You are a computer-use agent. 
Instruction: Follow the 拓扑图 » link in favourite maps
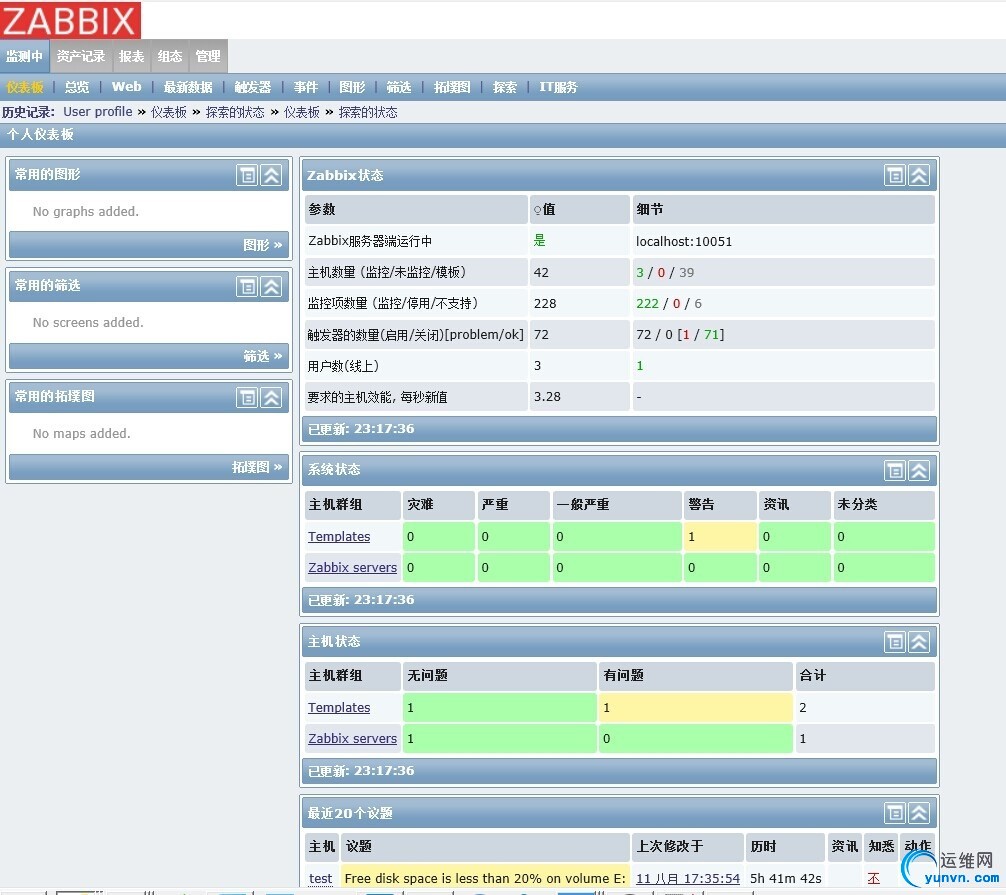click(x=257, y=467)
